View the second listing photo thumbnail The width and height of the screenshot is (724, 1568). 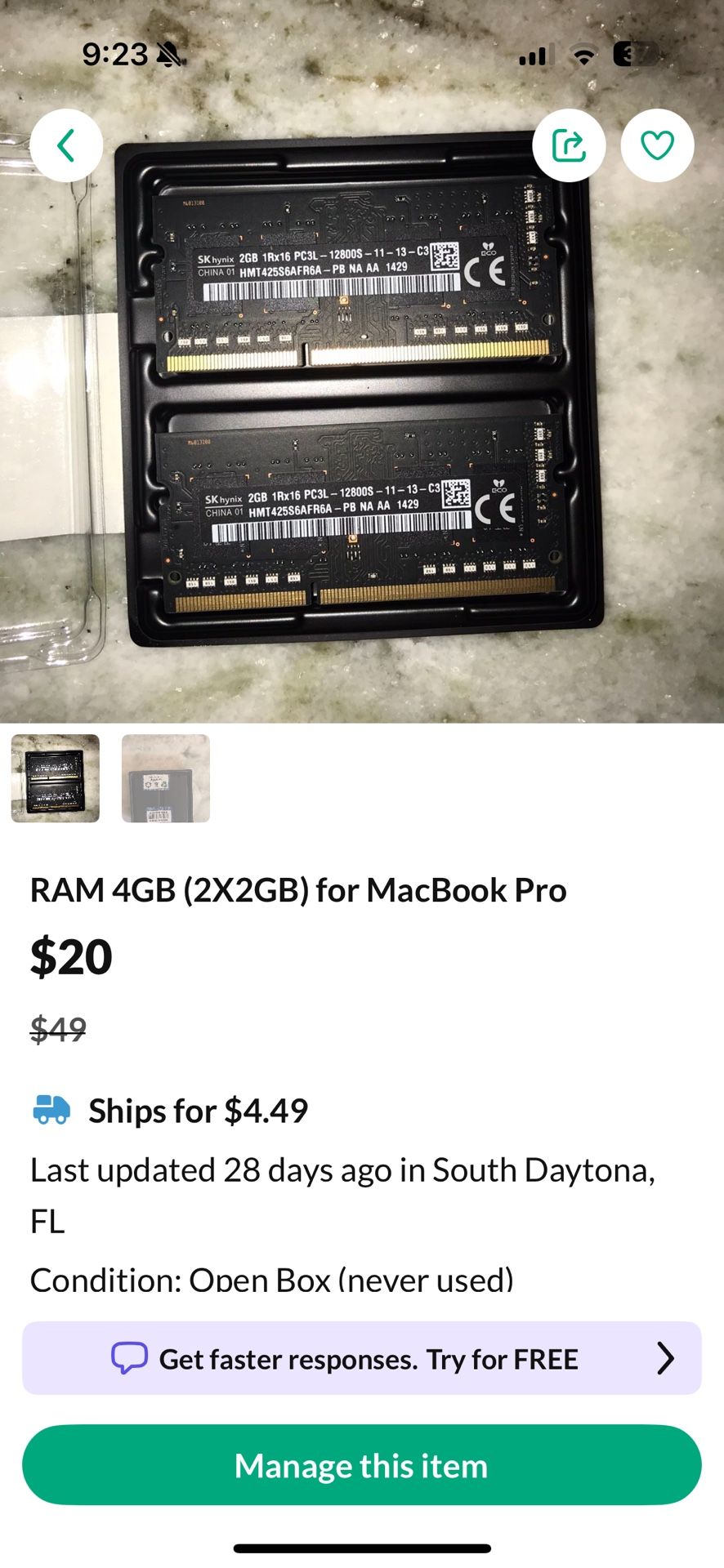166,778
